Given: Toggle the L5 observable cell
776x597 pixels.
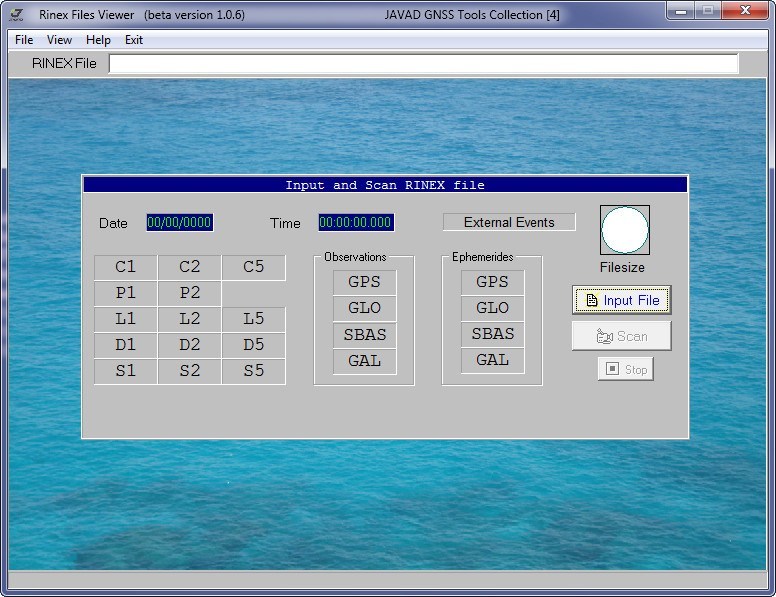Looking at the screenshot, I should (x=253, y=320).
